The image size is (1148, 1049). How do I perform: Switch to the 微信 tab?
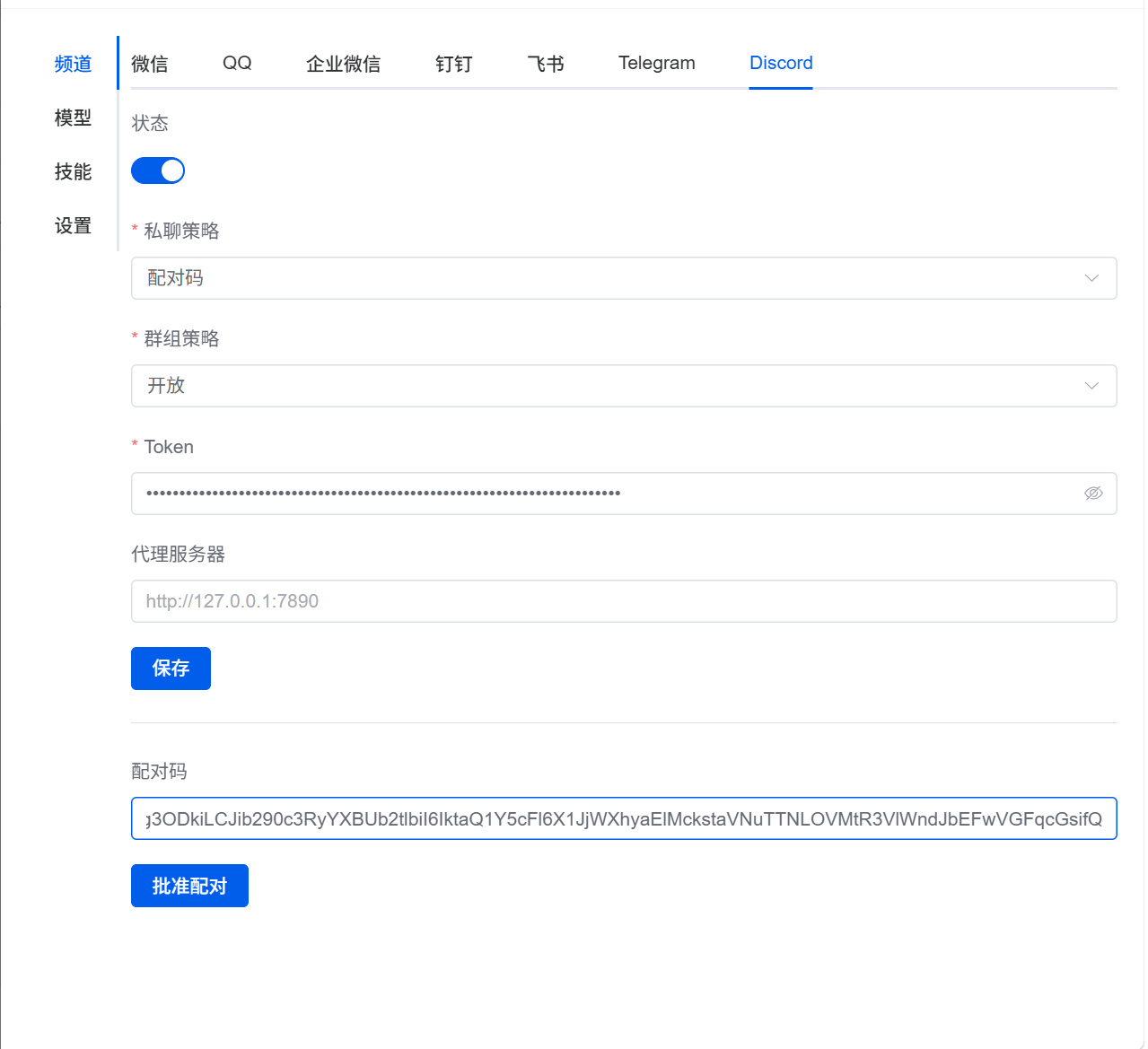150,64
